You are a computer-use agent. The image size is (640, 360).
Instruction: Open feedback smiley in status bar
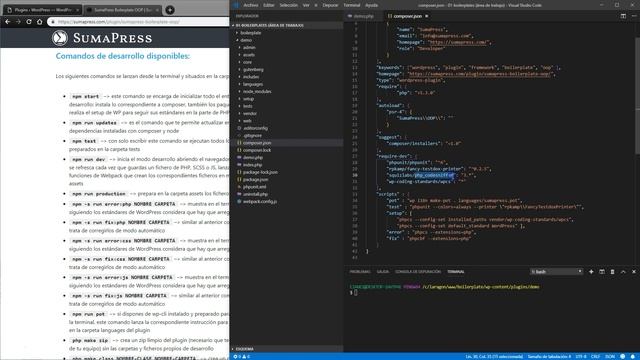click(622, 356)
